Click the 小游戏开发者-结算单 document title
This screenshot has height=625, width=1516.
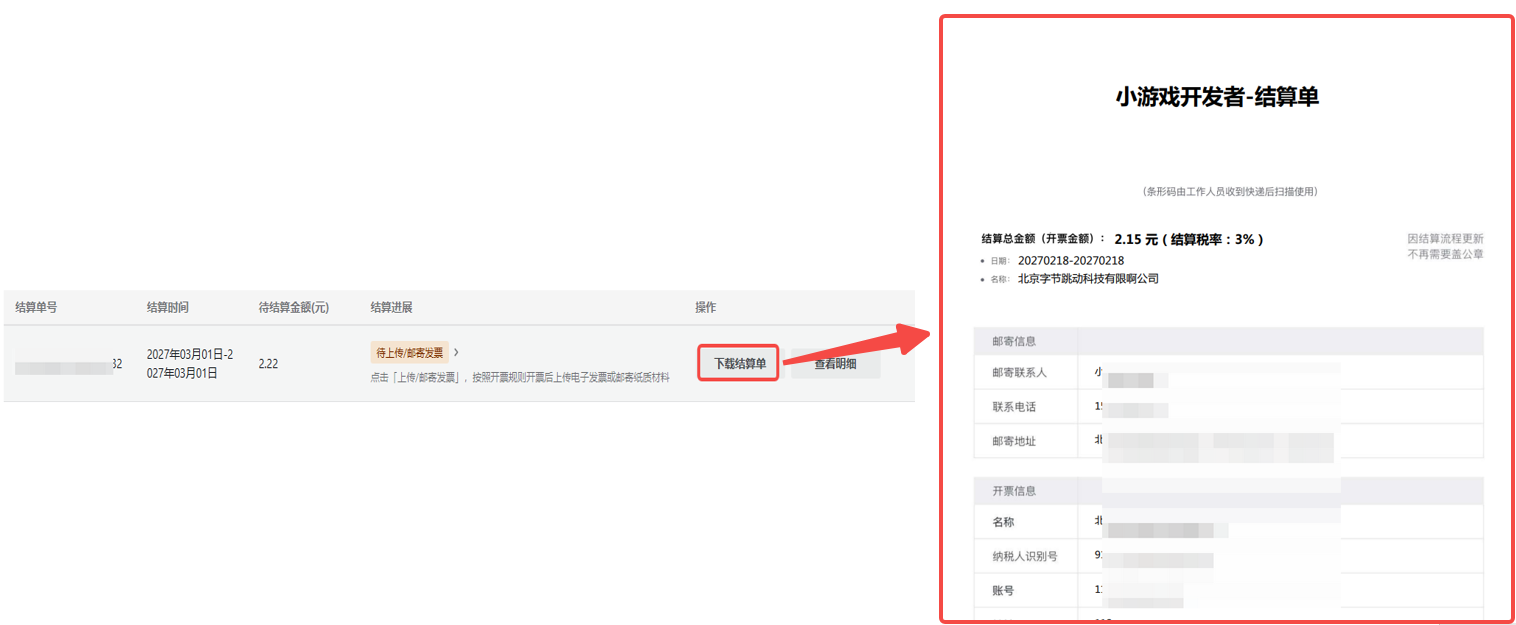click(x=1217, y=97)
